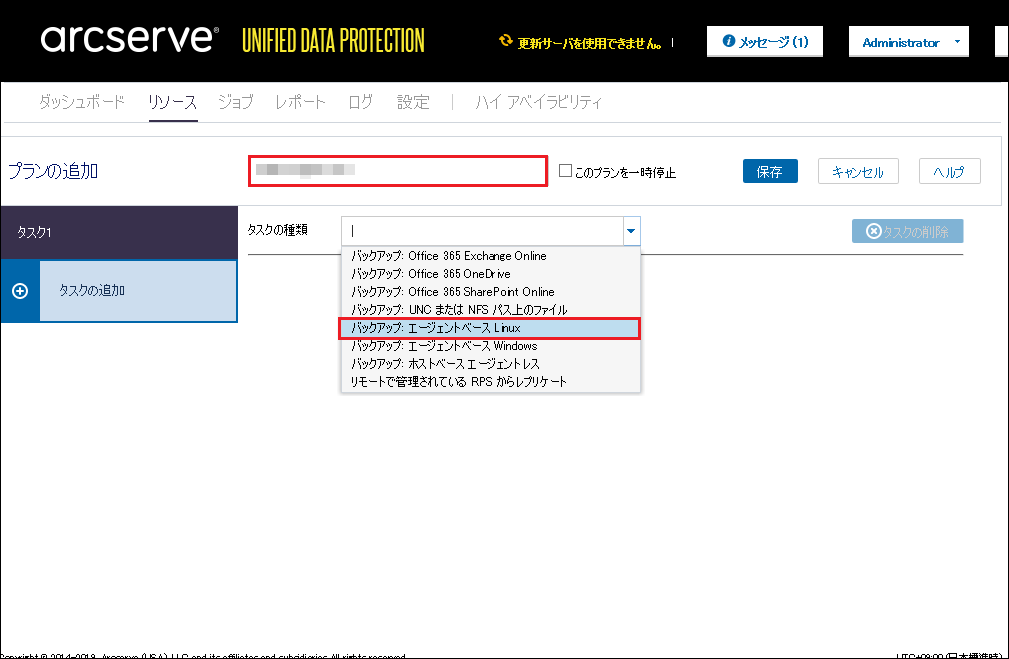Click the タスクの削除 button
Viewport: 1009px width, 659px height.
pos(907,231)
